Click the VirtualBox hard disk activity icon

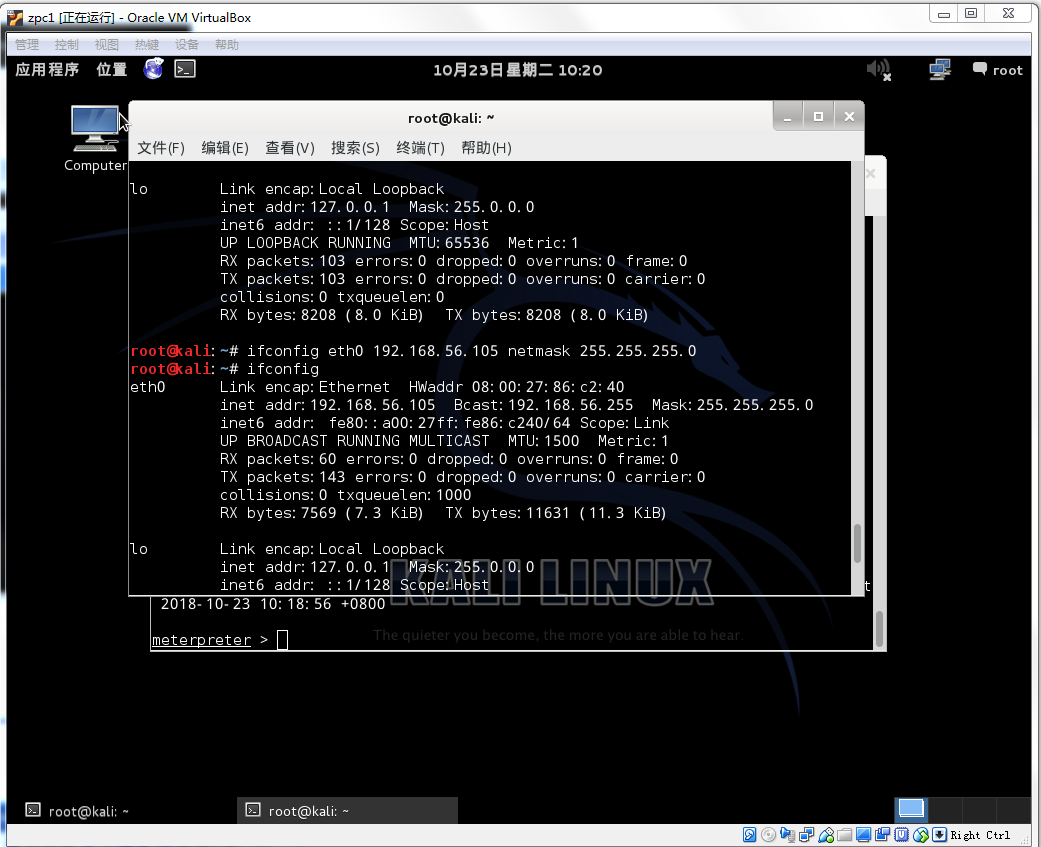pyautogui.click(x=750, y=834)
